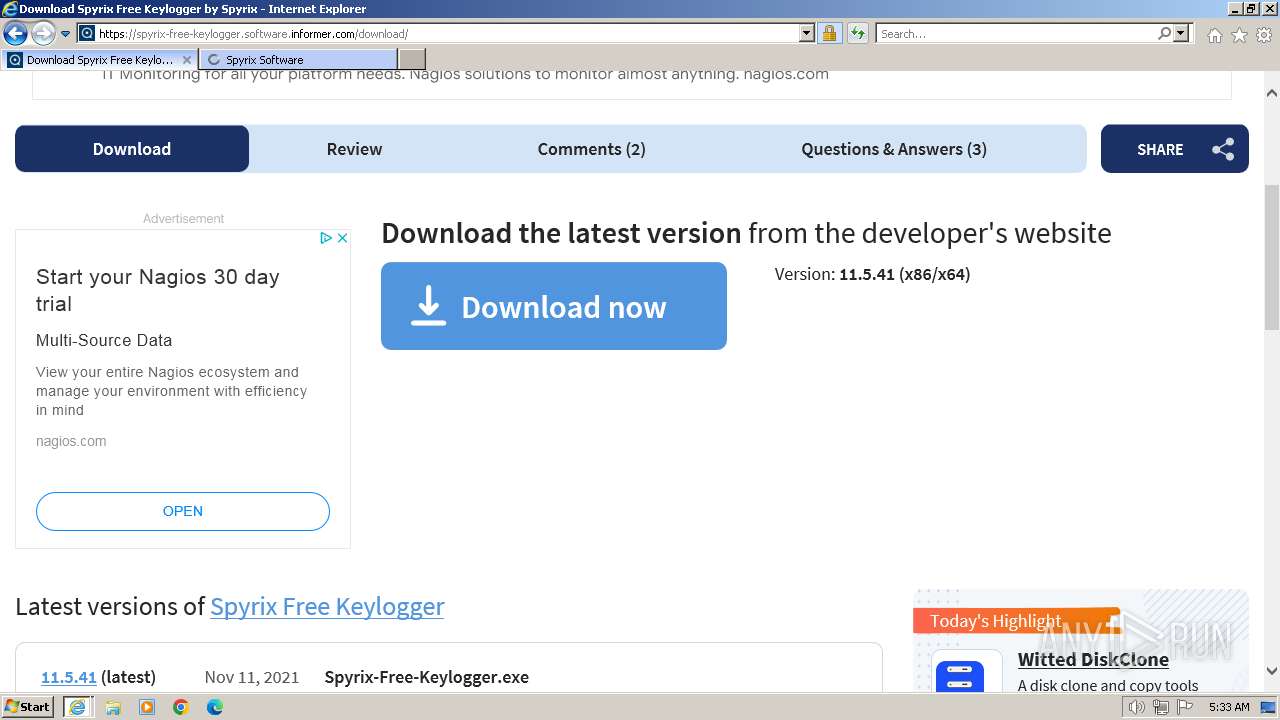Click the Today's Highlight banner label
The image size is (1280, 720).
[996, 621]
